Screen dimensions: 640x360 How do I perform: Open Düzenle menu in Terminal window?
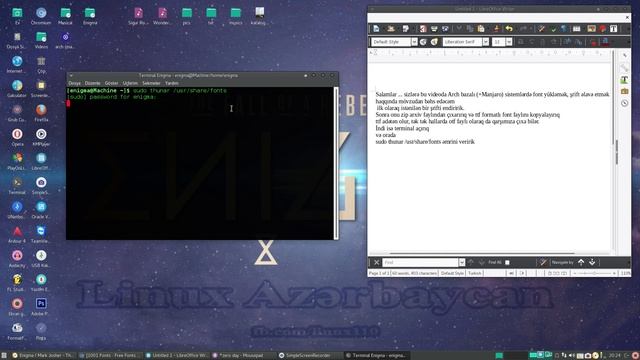coord(93,83)
